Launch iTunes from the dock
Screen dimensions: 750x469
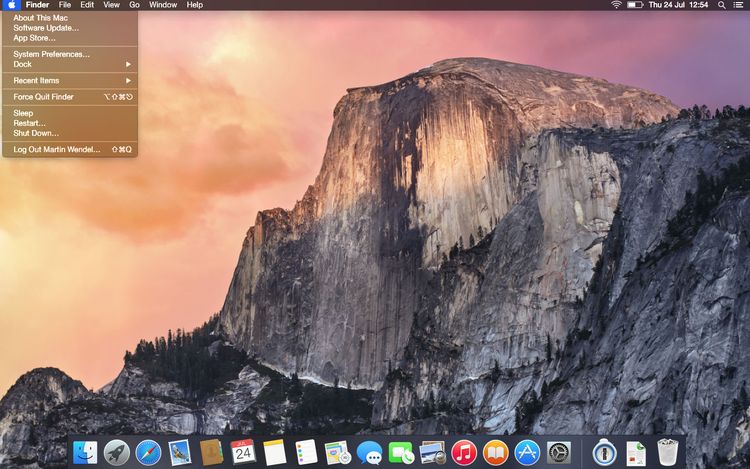click(x=463, y=452)
